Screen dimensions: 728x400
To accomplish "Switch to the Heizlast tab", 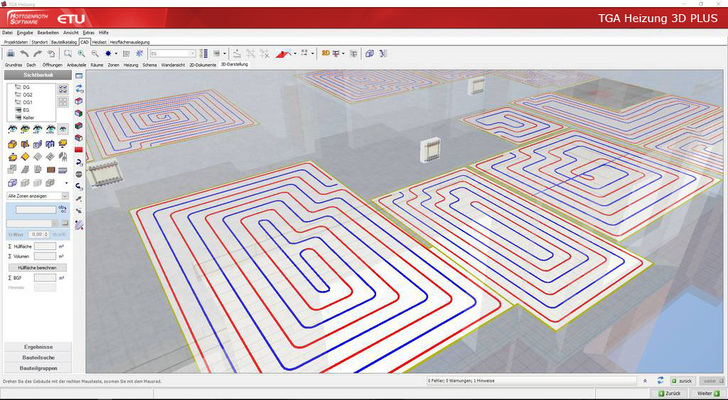I will [x=98, y=42].
